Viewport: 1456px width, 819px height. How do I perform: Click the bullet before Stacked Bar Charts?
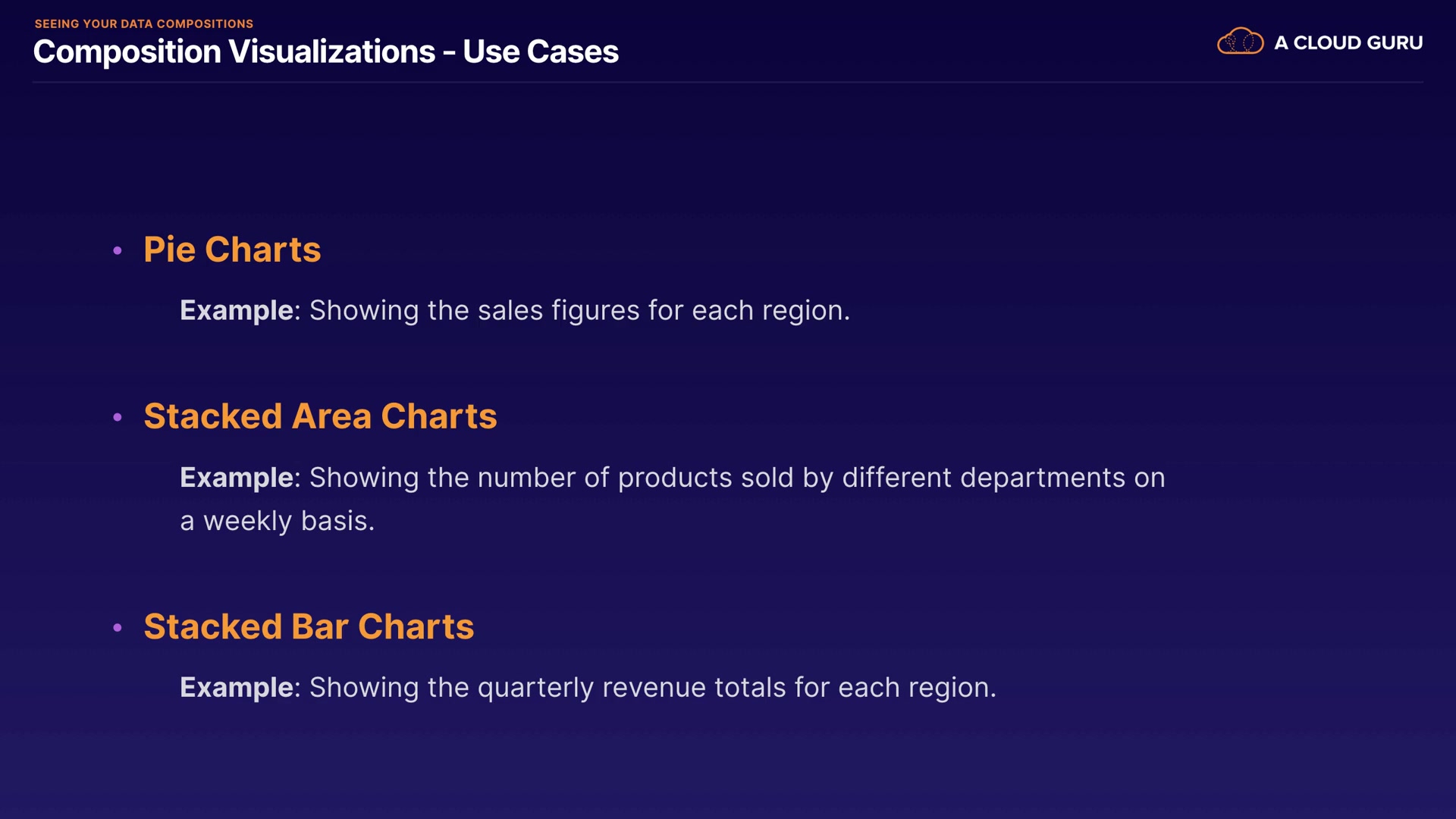pos(118,627)
